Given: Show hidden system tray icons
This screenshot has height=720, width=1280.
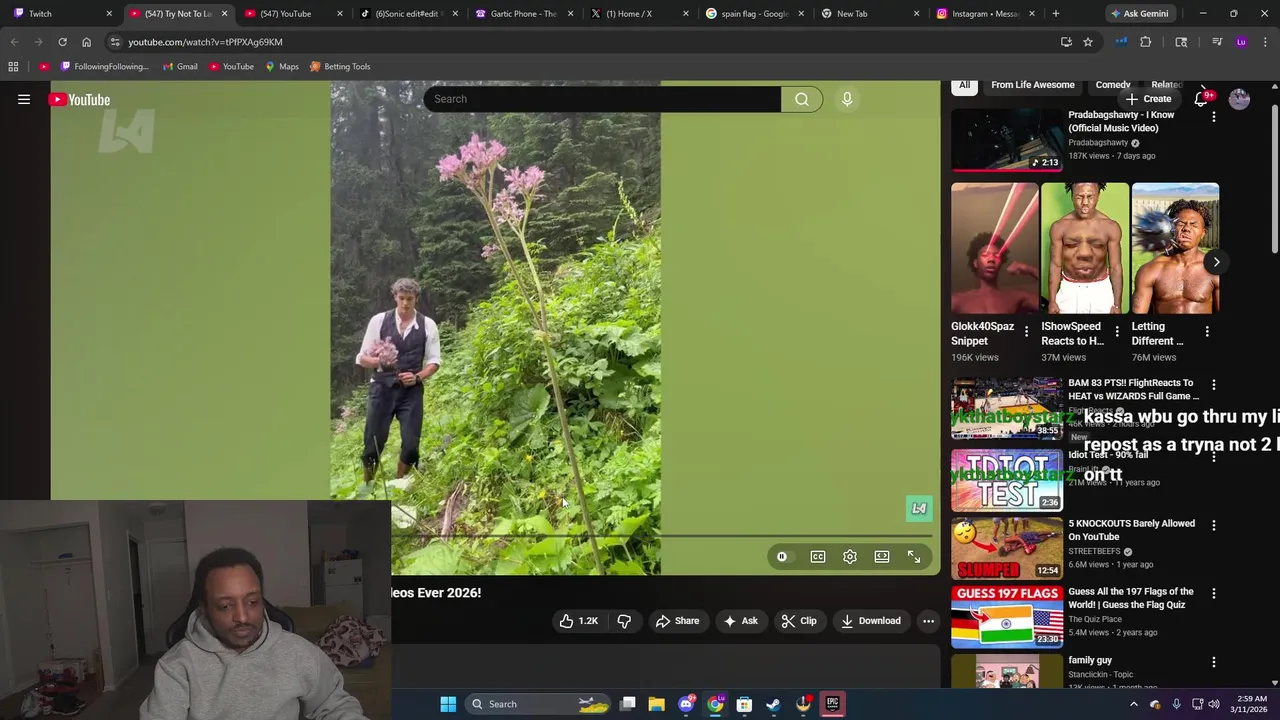Looking at the screenshot, I should click(x=1133, y=704).
